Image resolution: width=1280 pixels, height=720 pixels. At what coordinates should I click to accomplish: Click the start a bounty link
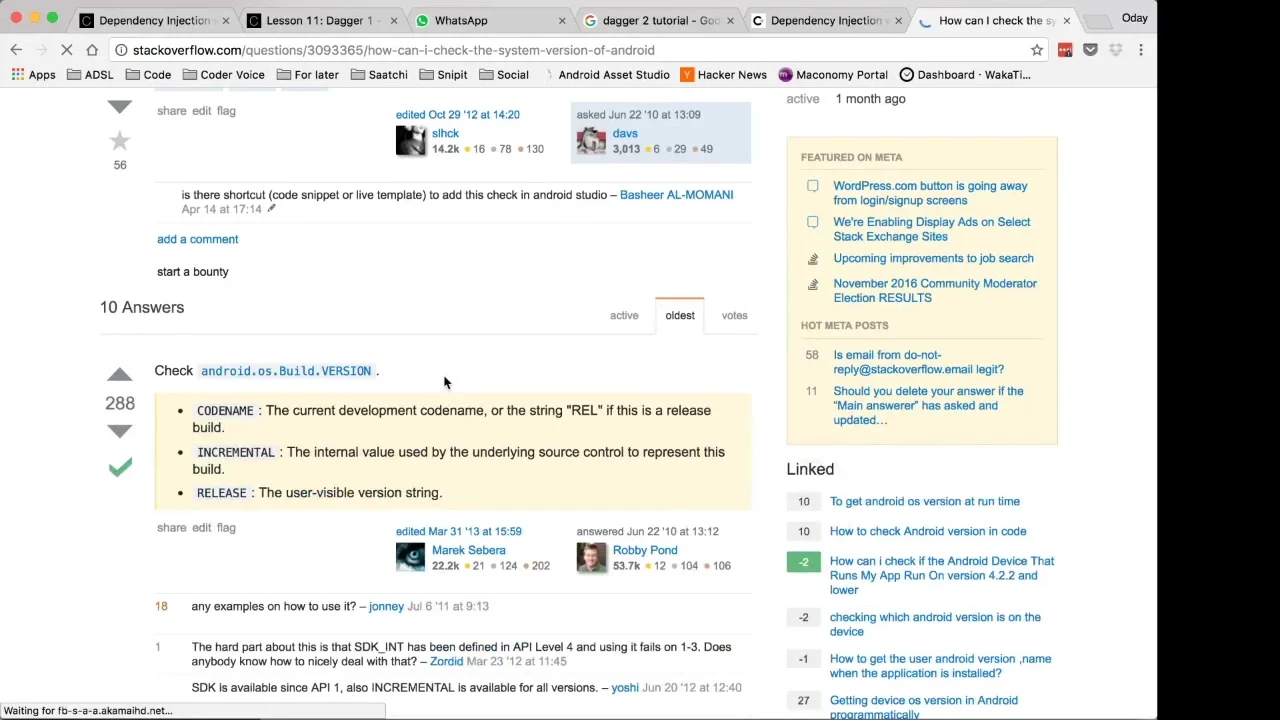[x=192, y=272]
